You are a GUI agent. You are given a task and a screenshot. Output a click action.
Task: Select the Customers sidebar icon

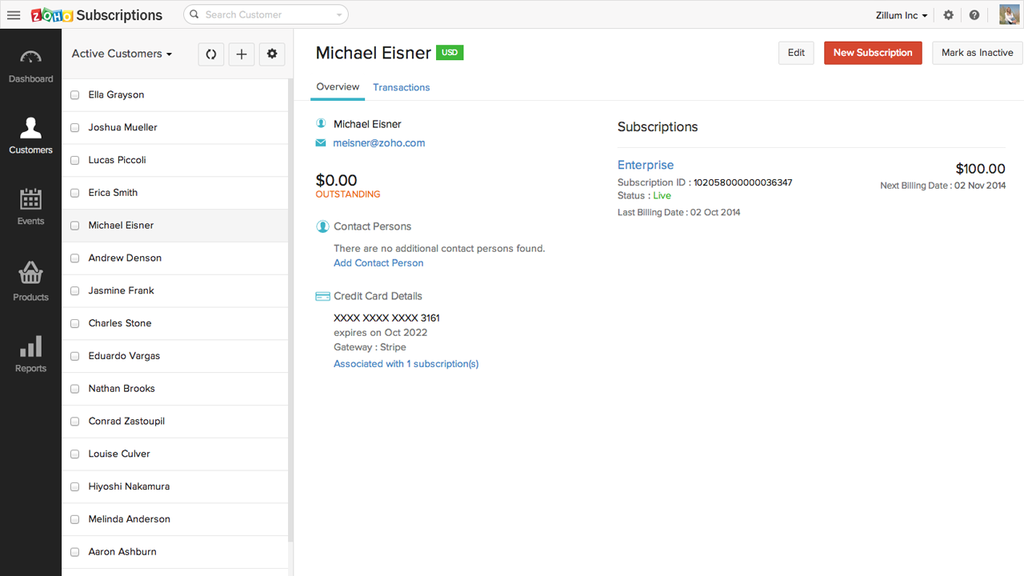tap(30, 133)
